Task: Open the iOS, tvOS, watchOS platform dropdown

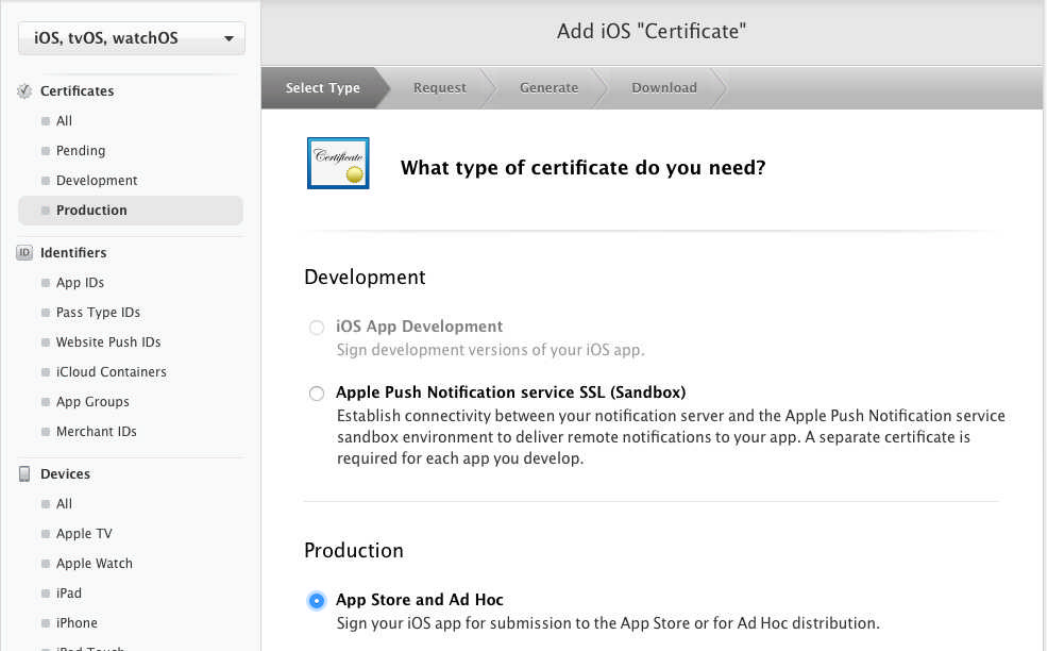Action: [132, 38]
